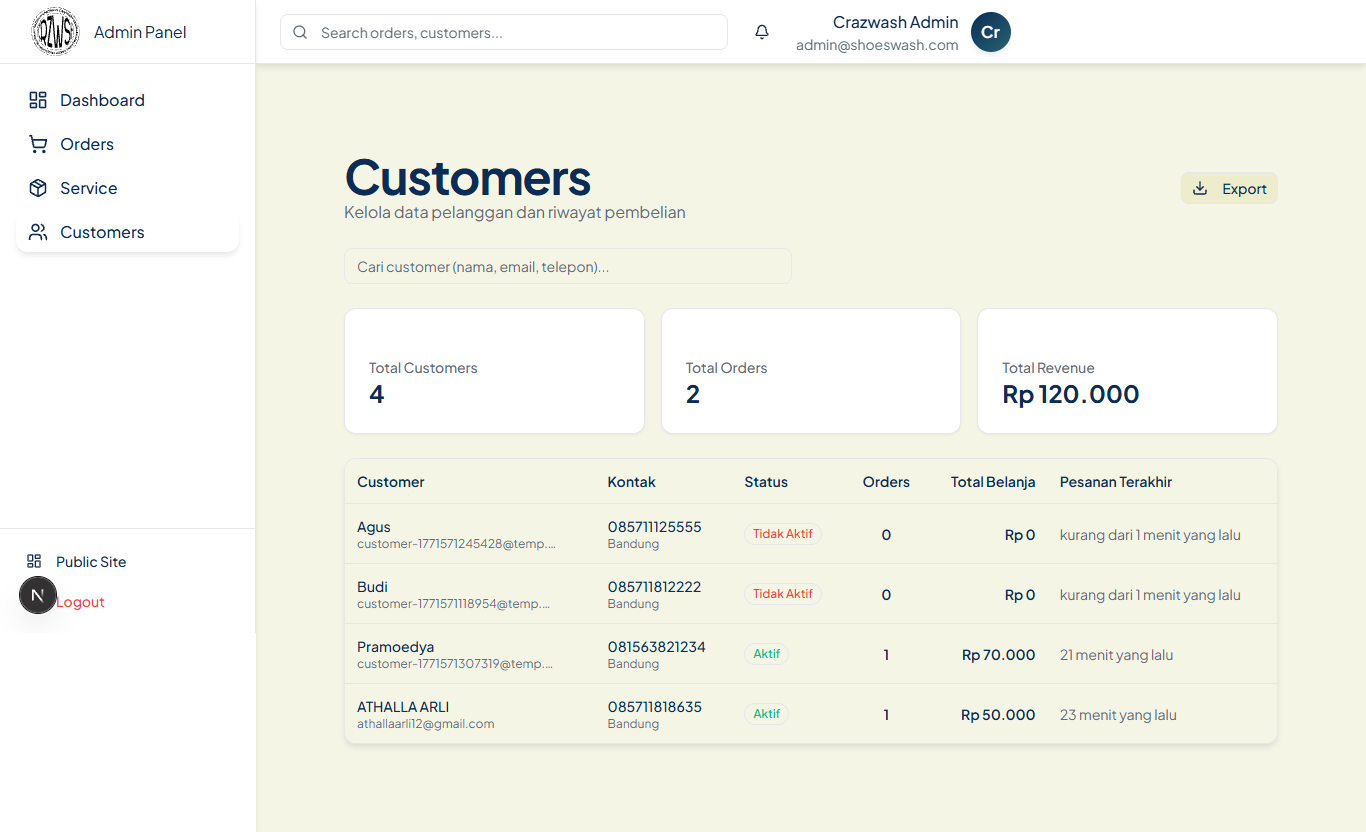
Task: Select customer name Agus
Action: click(x=374, y=527)
